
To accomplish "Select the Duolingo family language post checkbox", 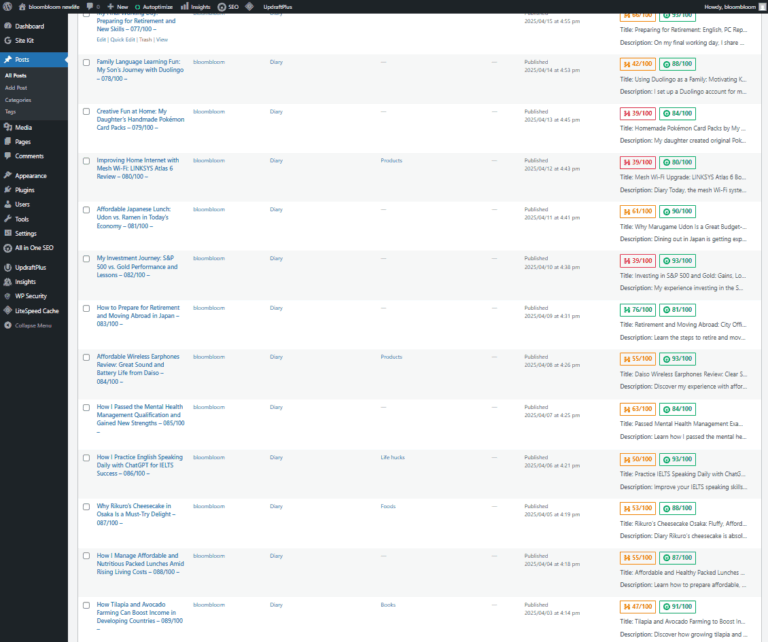I will pos(86,62).
